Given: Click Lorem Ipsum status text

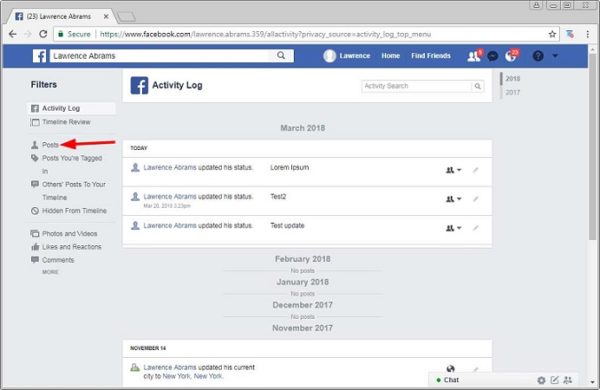Looking at the screenshot, I should pos(289,168).
